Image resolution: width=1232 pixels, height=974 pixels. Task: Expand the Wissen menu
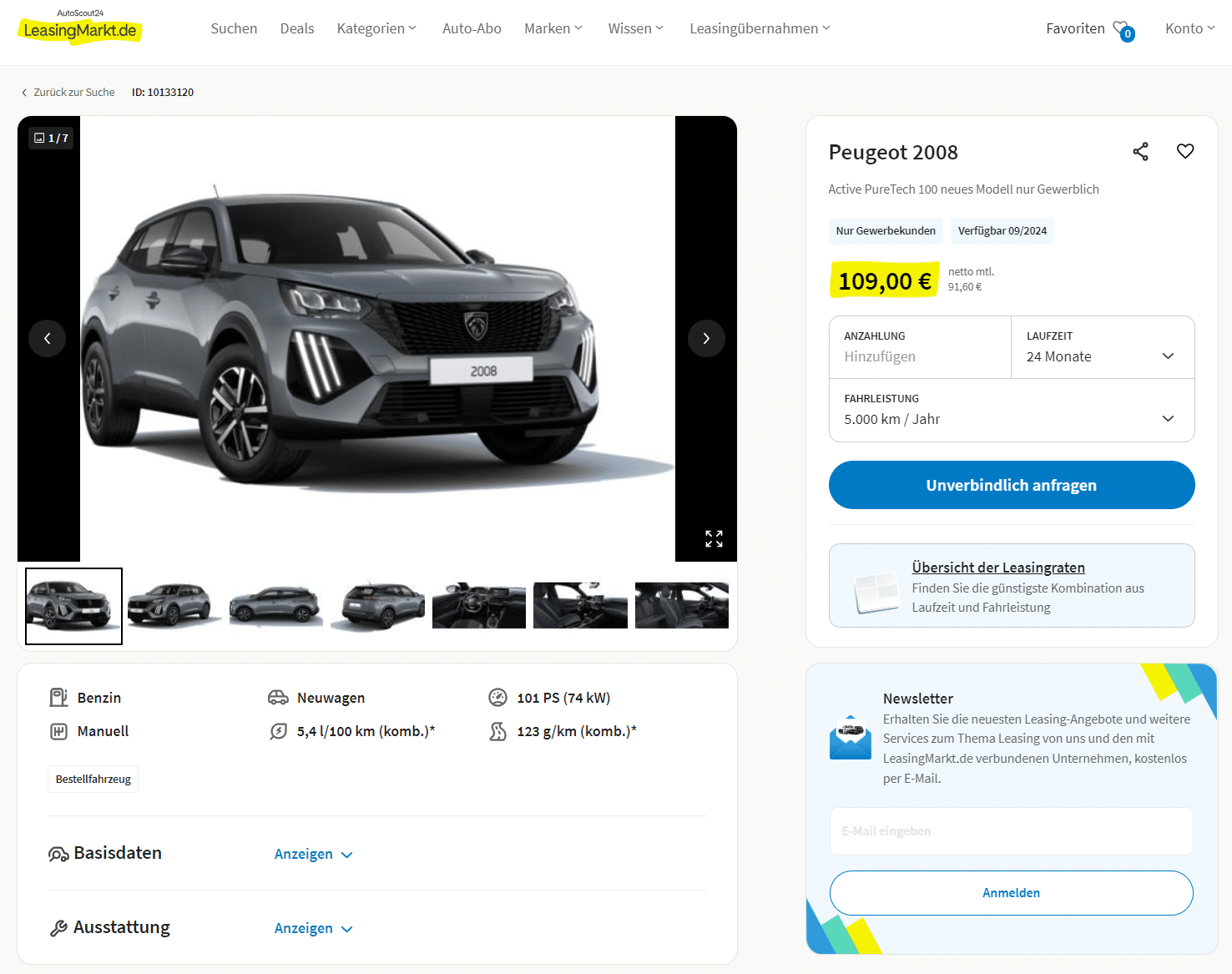click(x=636, y=28)
